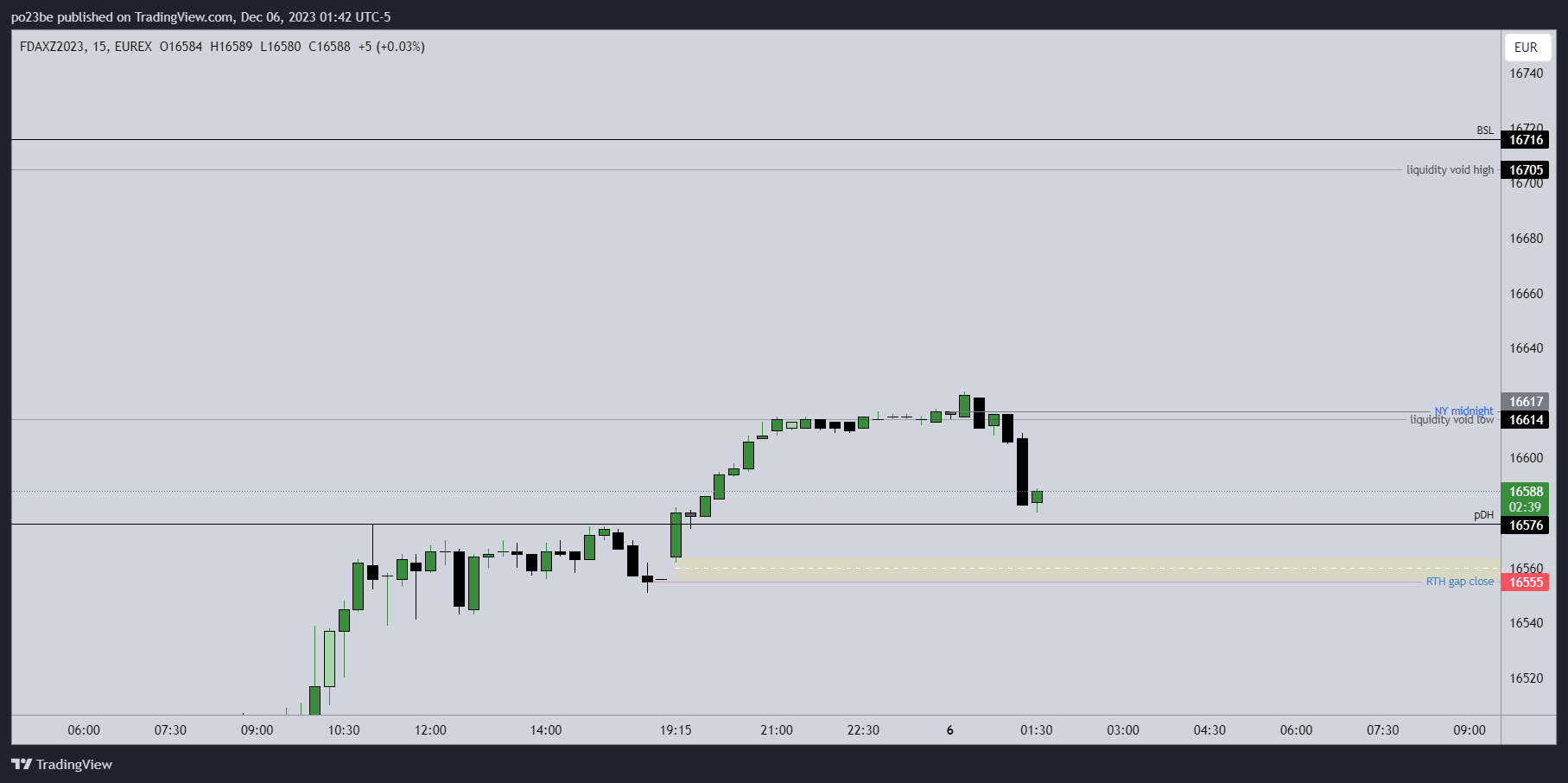Select the RTH gap close label

(1459, 582)
